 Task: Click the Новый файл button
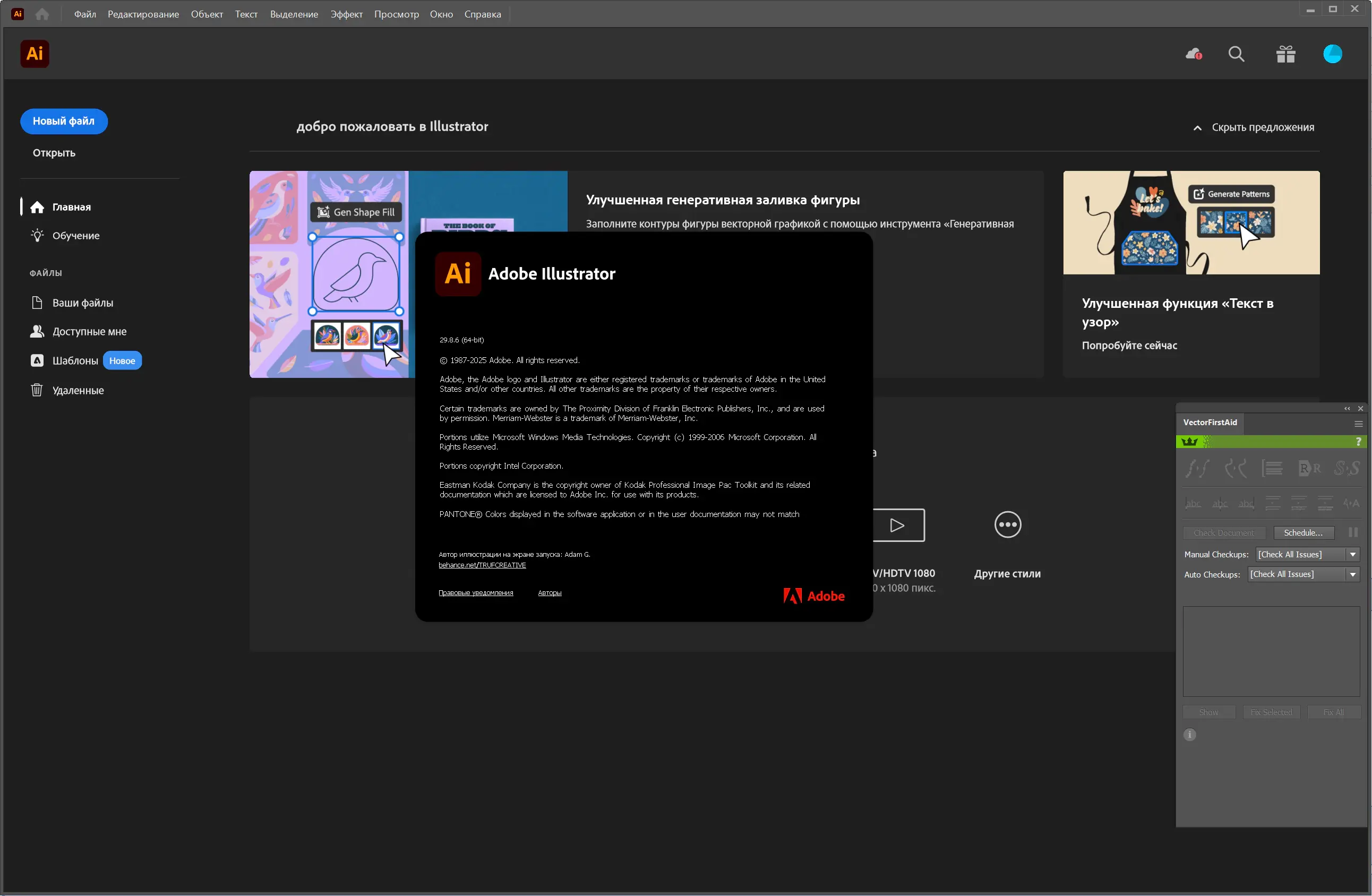click(x=63, y=121)
